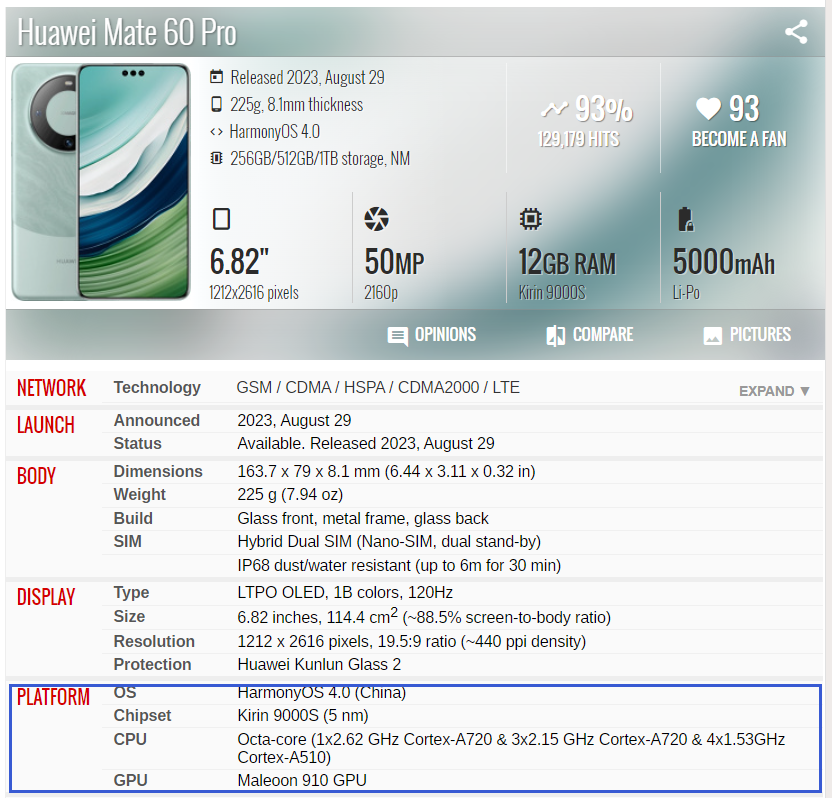Click the share icon in the header
This screenshot has height=798, width=832.
click(x=796, y=32)
